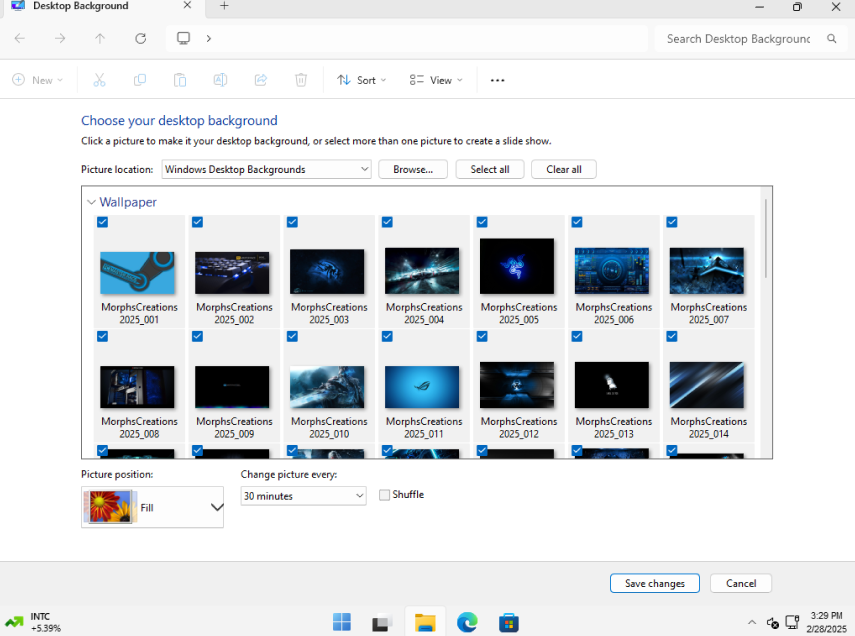Click the network display tray icon
Image resolution: width=855 pixels, height=636 pixels.
(x=792, y=622)
